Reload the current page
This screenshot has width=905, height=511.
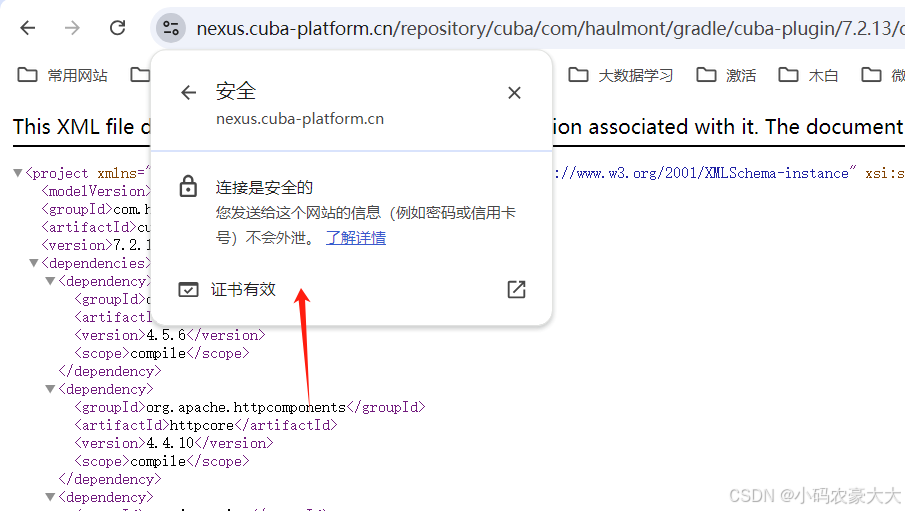click(x=118, y=28)
